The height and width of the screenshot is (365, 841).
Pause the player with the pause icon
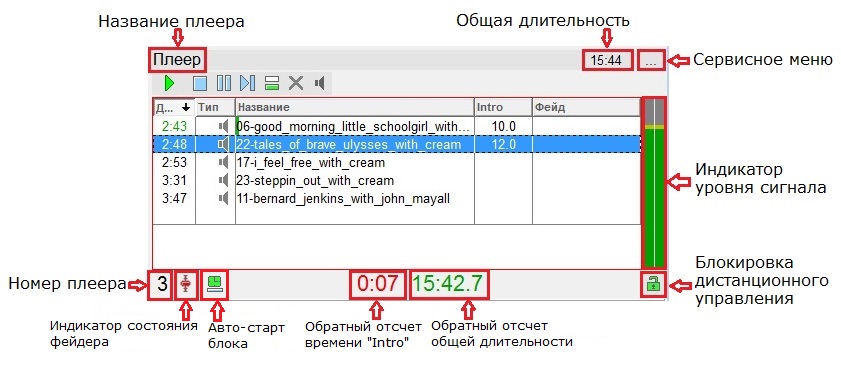tap(224, 83)
